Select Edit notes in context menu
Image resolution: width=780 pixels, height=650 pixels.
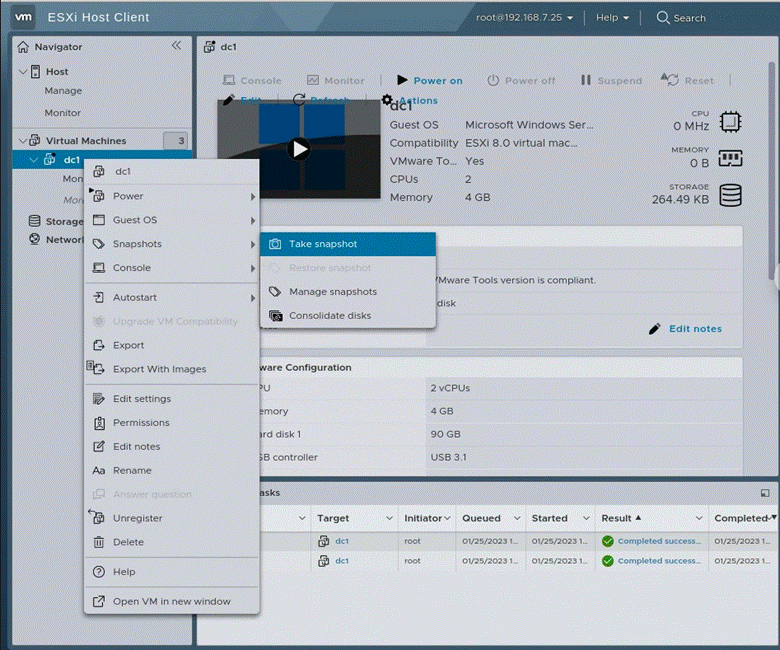pyautogui.click(x=172, y=447)
